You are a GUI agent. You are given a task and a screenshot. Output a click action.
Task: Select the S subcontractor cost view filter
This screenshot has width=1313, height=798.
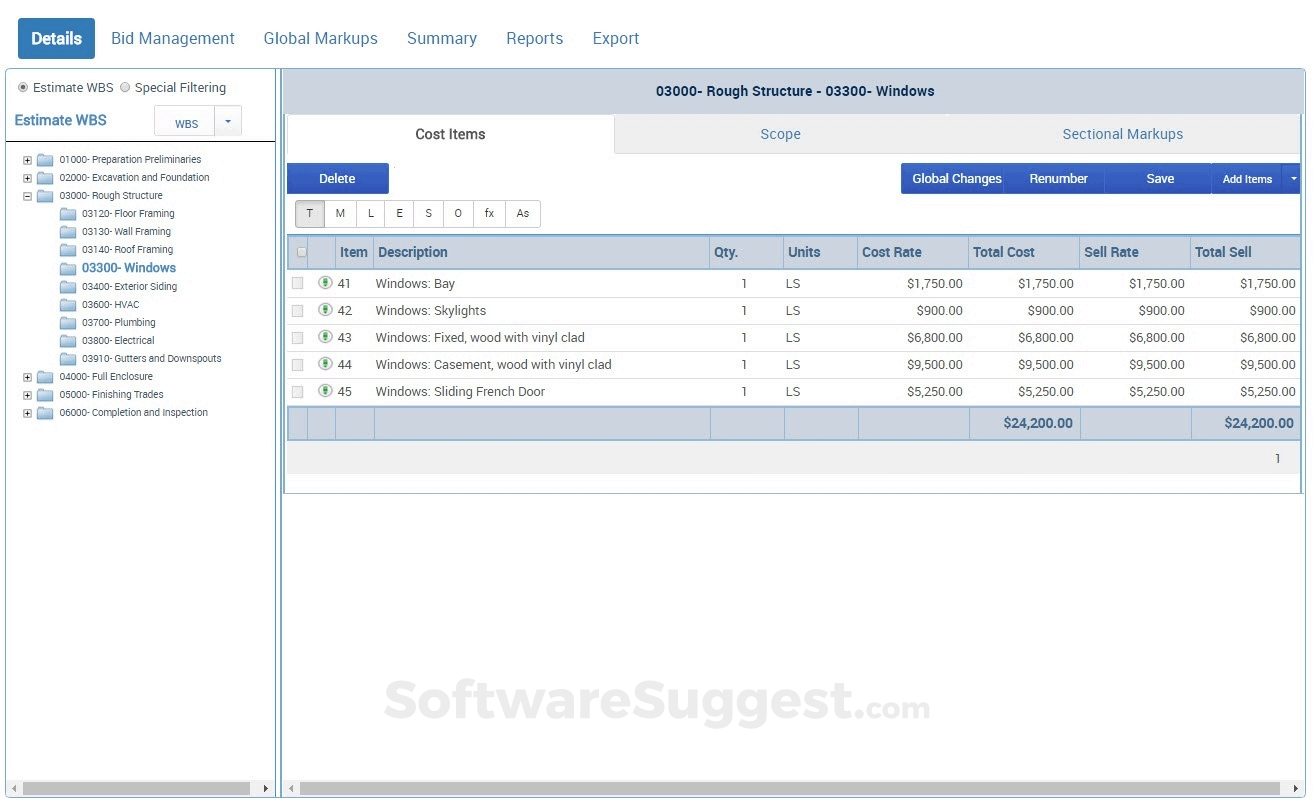[428, 213]
